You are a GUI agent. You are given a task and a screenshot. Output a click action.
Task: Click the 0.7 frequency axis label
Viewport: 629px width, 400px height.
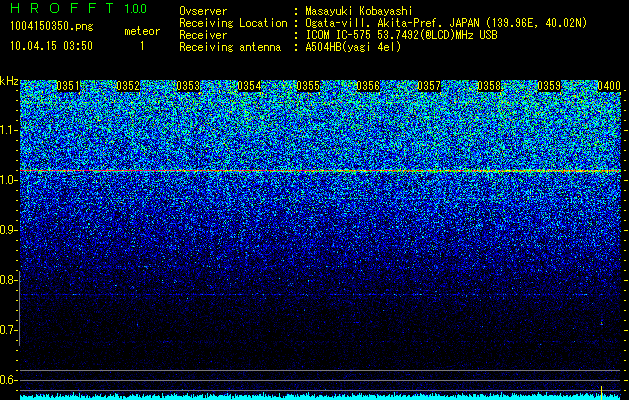coord(8,330)
